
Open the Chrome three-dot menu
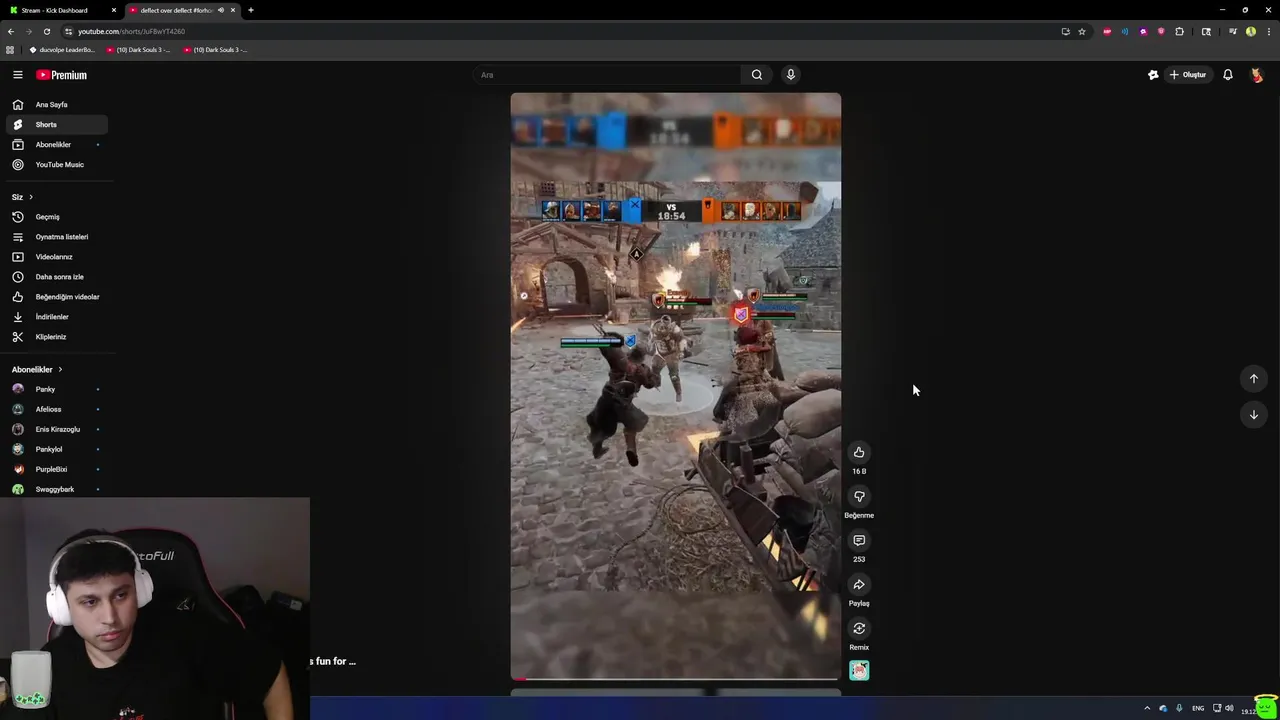(x=1268, y=31)
